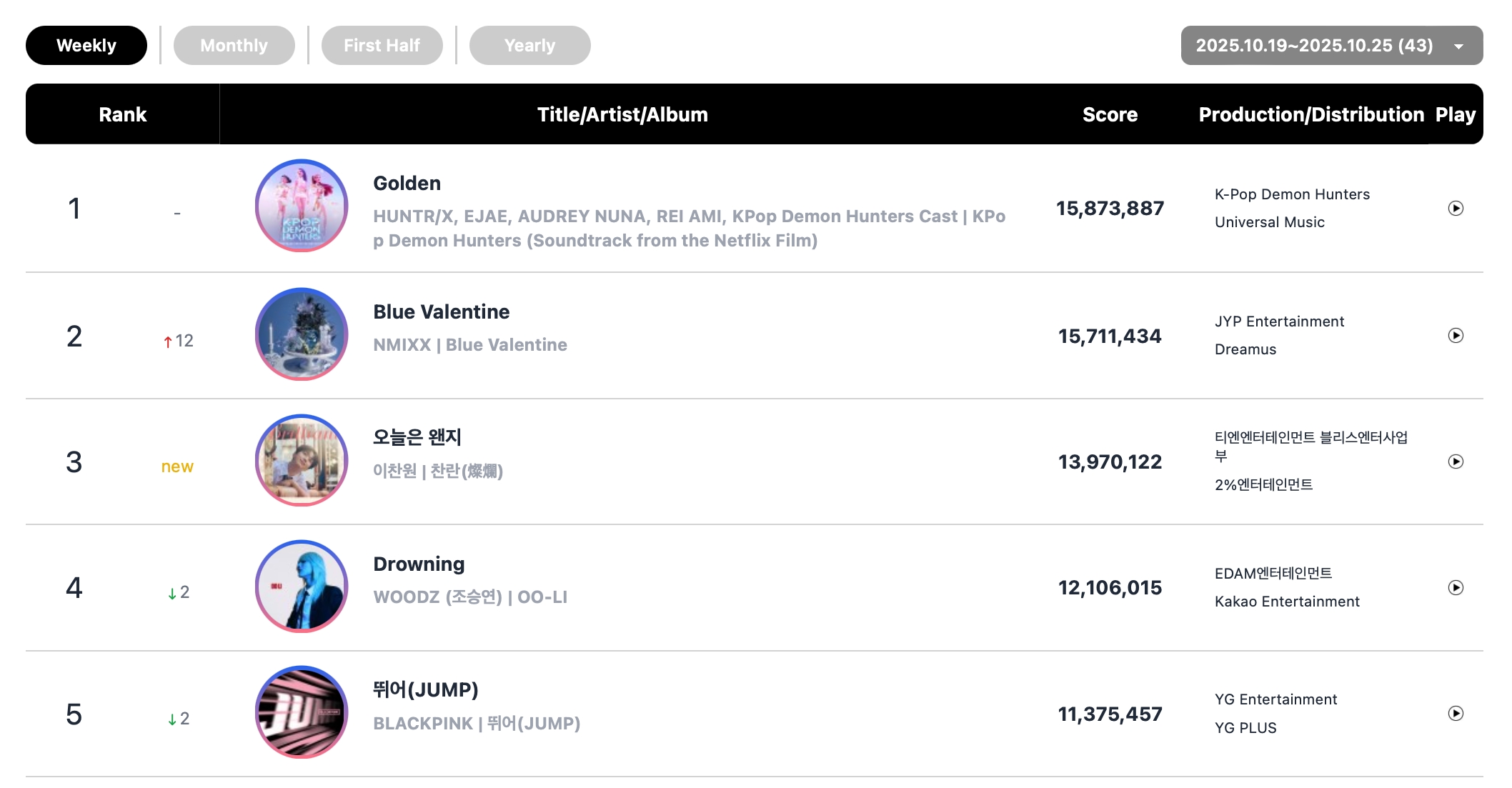Click the Score column header
Image resolution: width=1512 pixels, height=788 pixels.
click(x=1110, y=115)
